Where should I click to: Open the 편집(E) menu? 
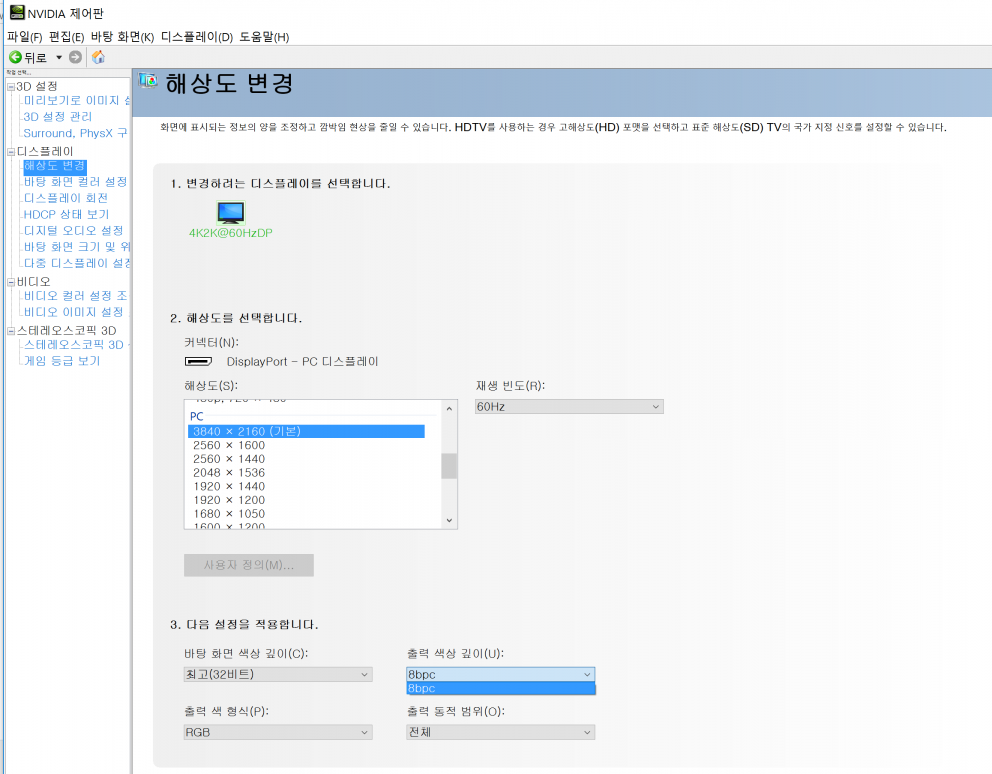(x=66, y=37)
